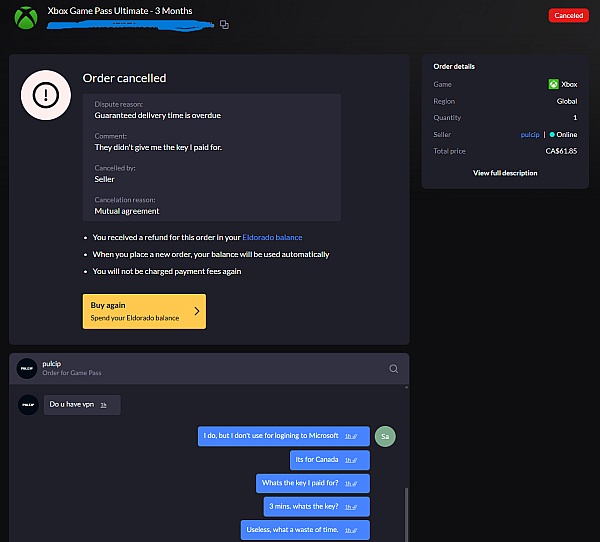Click the green Xbox game icon in Order details
Viewport: 600px width, 542px height.
pos(553,84)
